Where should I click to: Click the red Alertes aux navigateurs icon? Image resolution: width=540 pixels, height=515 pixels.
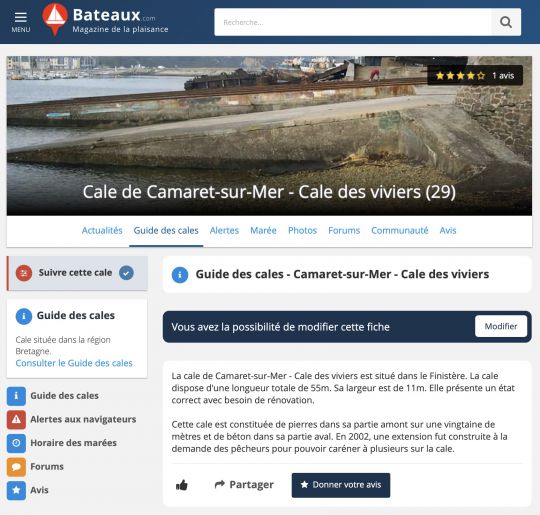coord(16,419)
